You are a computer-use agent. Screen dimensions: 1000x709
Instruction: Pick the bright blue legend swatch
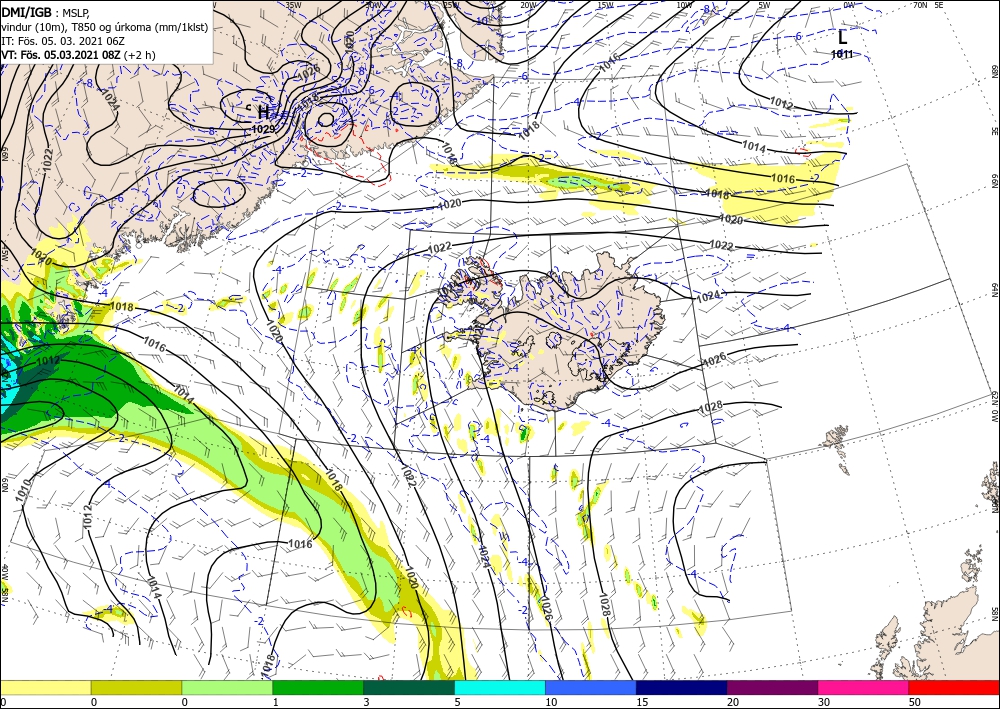pos(591,687)
